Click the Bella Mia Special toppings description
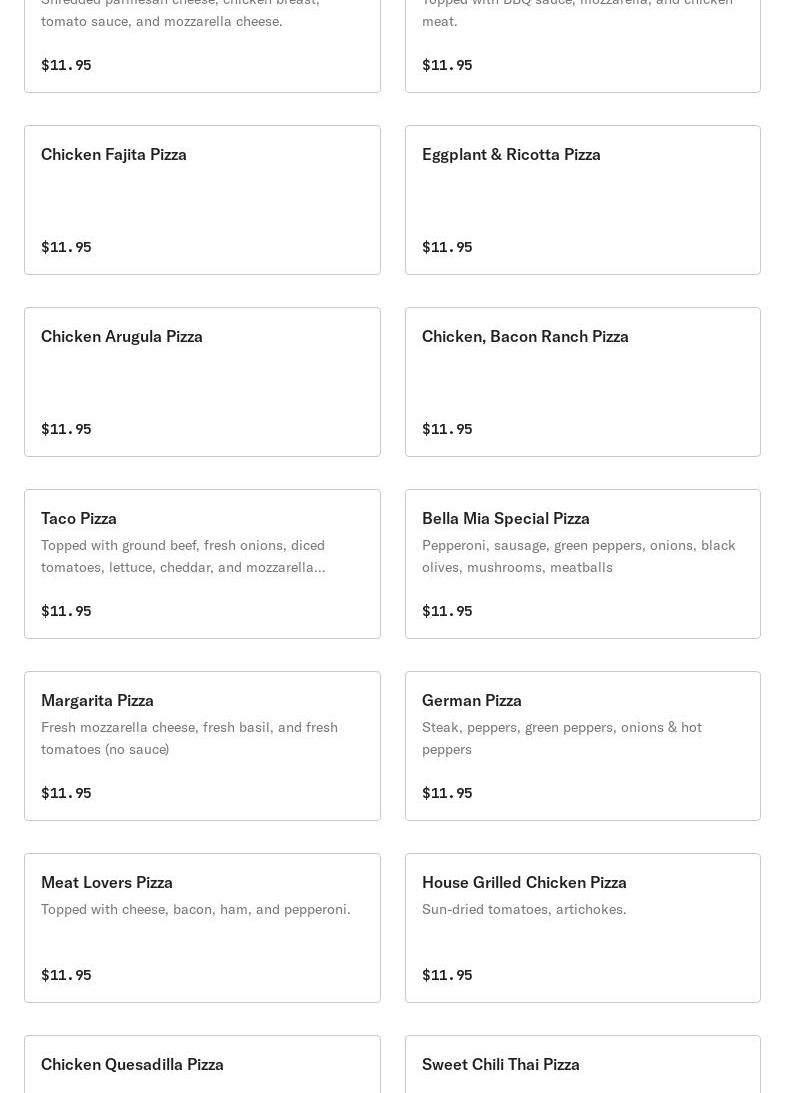Image resolution: width=785 pixels, height=1093 pixels. coord(579,556)
